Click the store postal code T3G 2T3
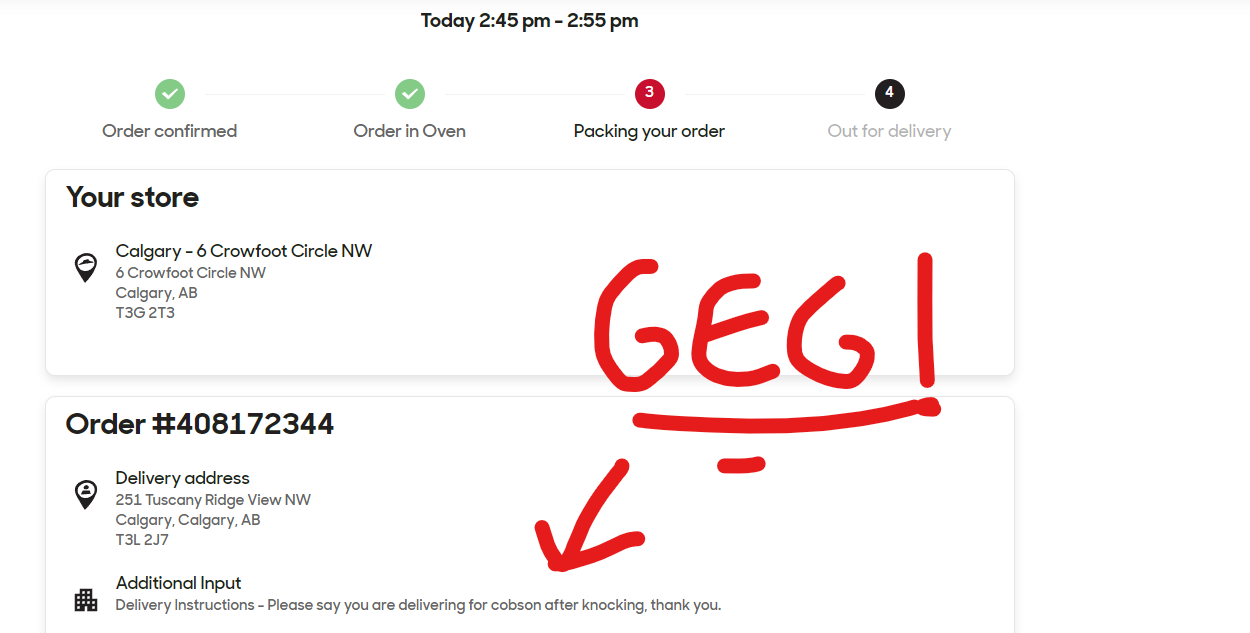Screen dimensions: 1250x633 pyautogui.click(x=145, y=313)
